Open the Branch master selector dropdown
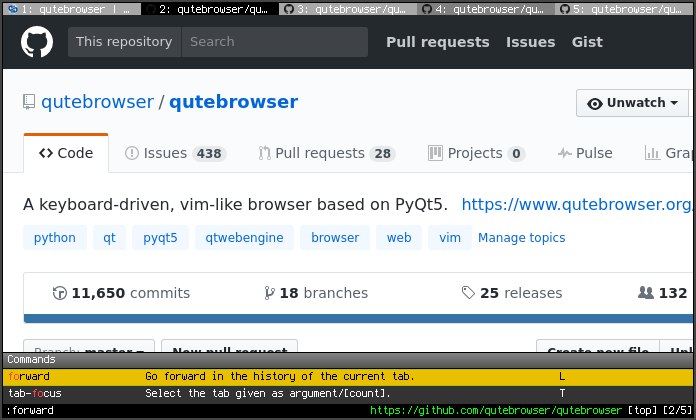 (89, 347)
